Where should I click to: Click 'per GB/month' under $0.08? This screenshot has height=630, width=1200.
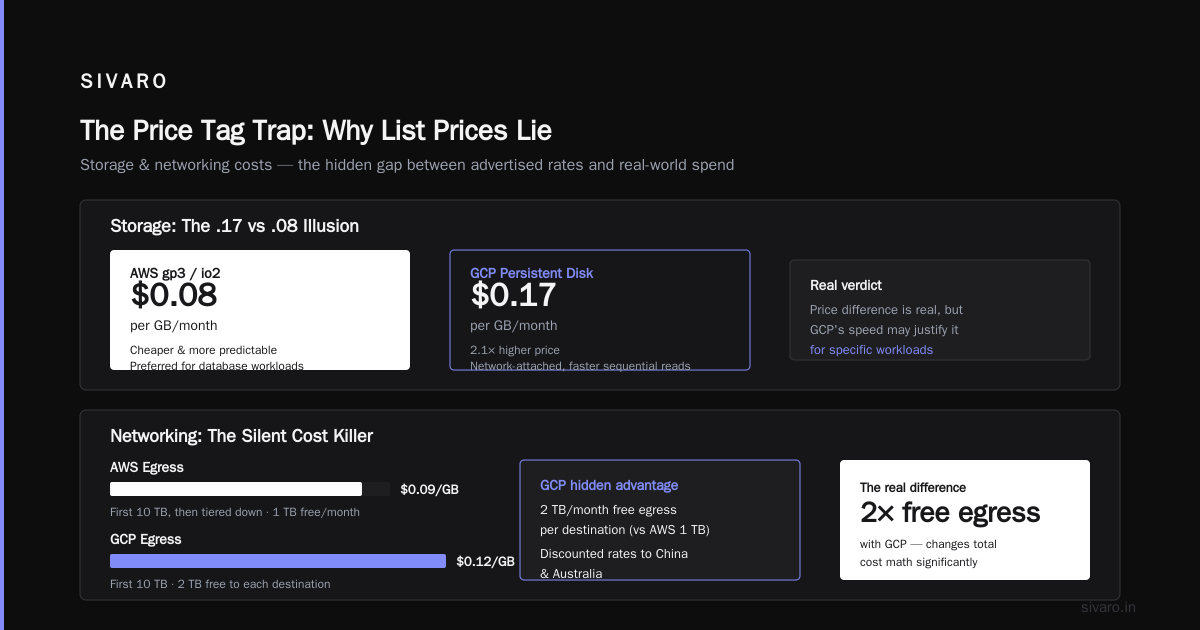coord(173,326)
